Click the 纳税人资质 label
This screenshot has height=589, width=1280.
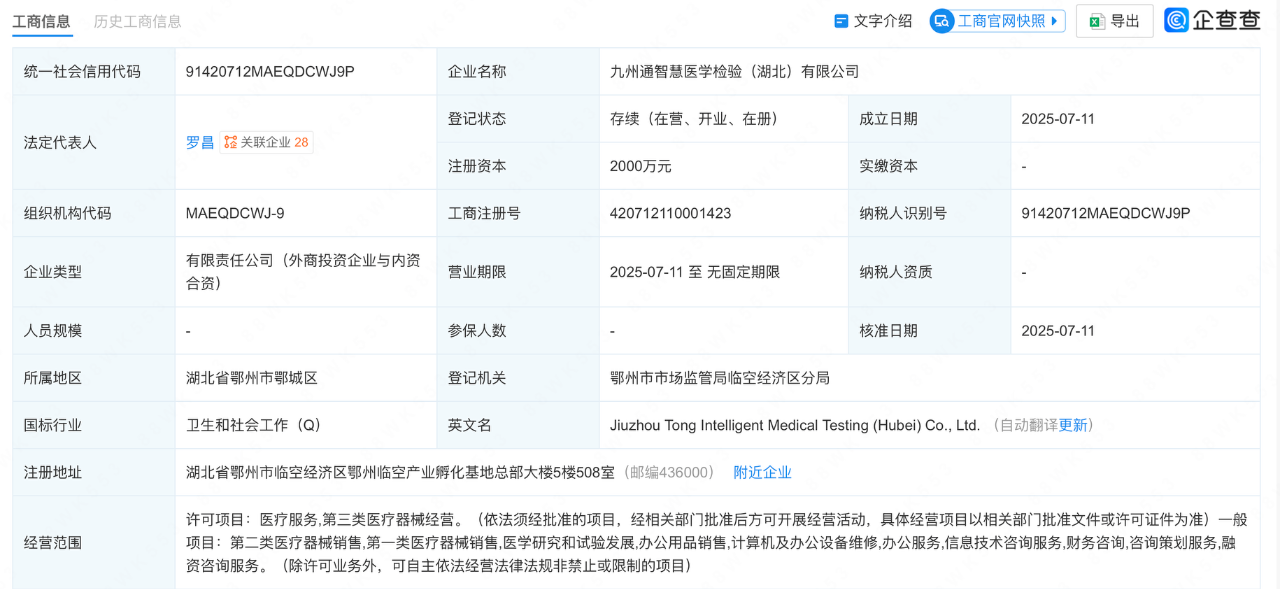(x=896, y=272)
